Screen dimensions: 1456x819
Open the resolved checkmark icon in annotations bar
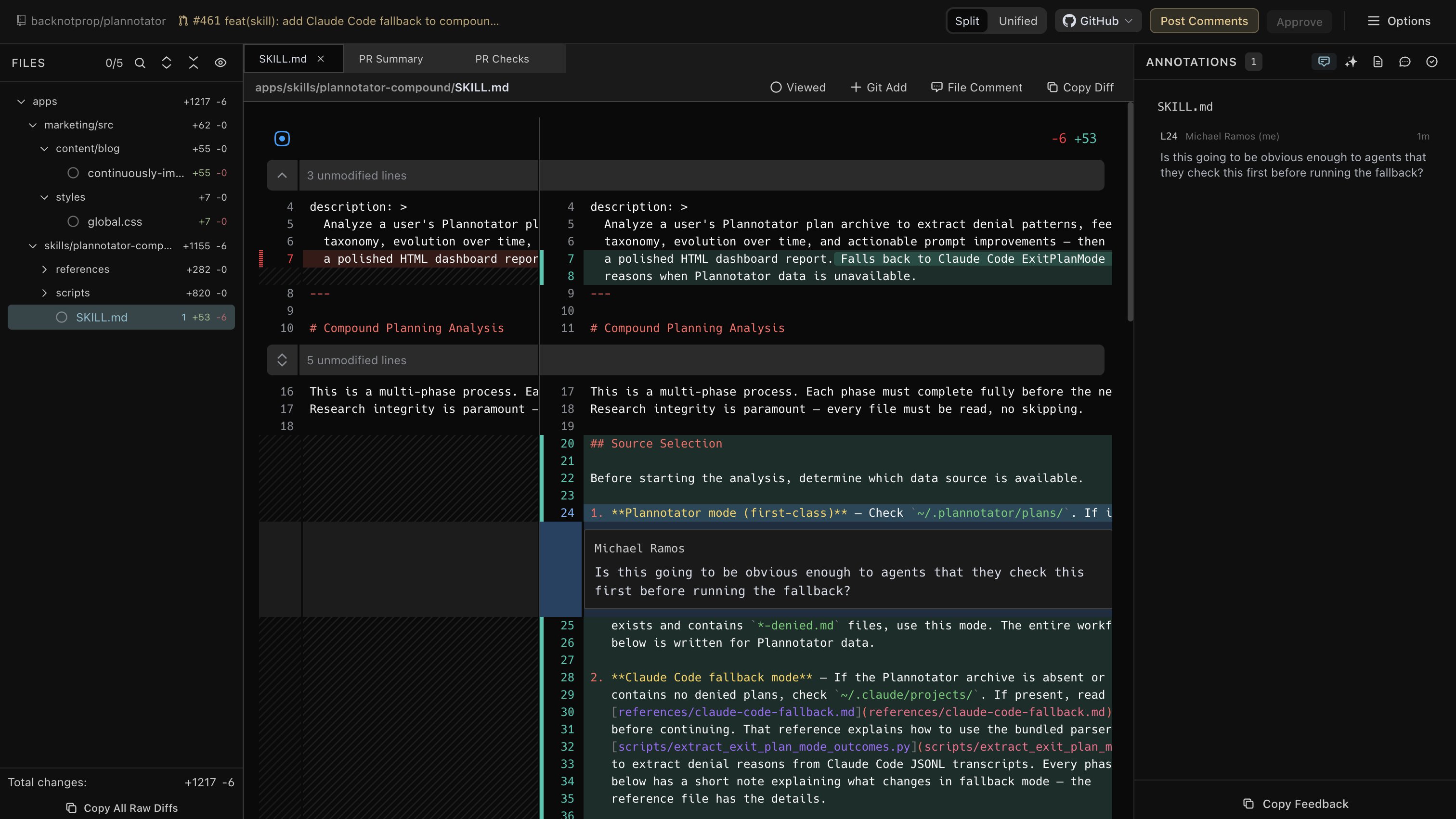[1432, 62]
